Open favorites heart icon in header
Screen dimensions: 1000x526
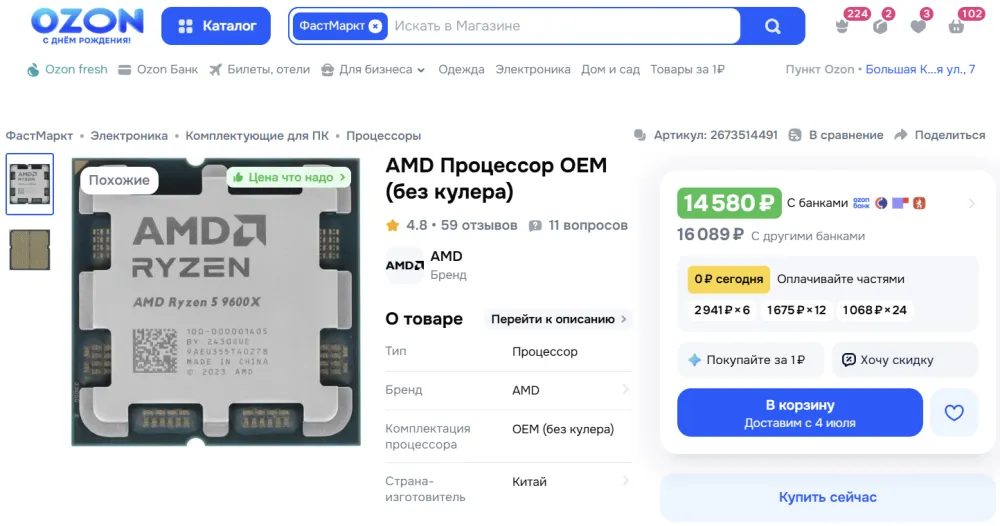(918, 26)
